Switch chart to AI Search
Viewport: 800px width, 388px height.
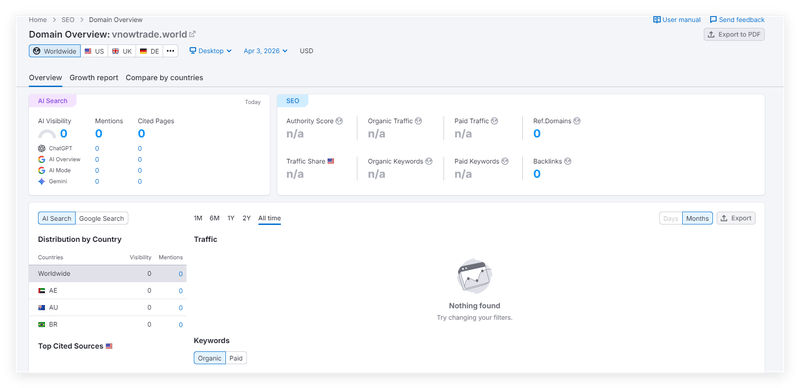[57, 219]
